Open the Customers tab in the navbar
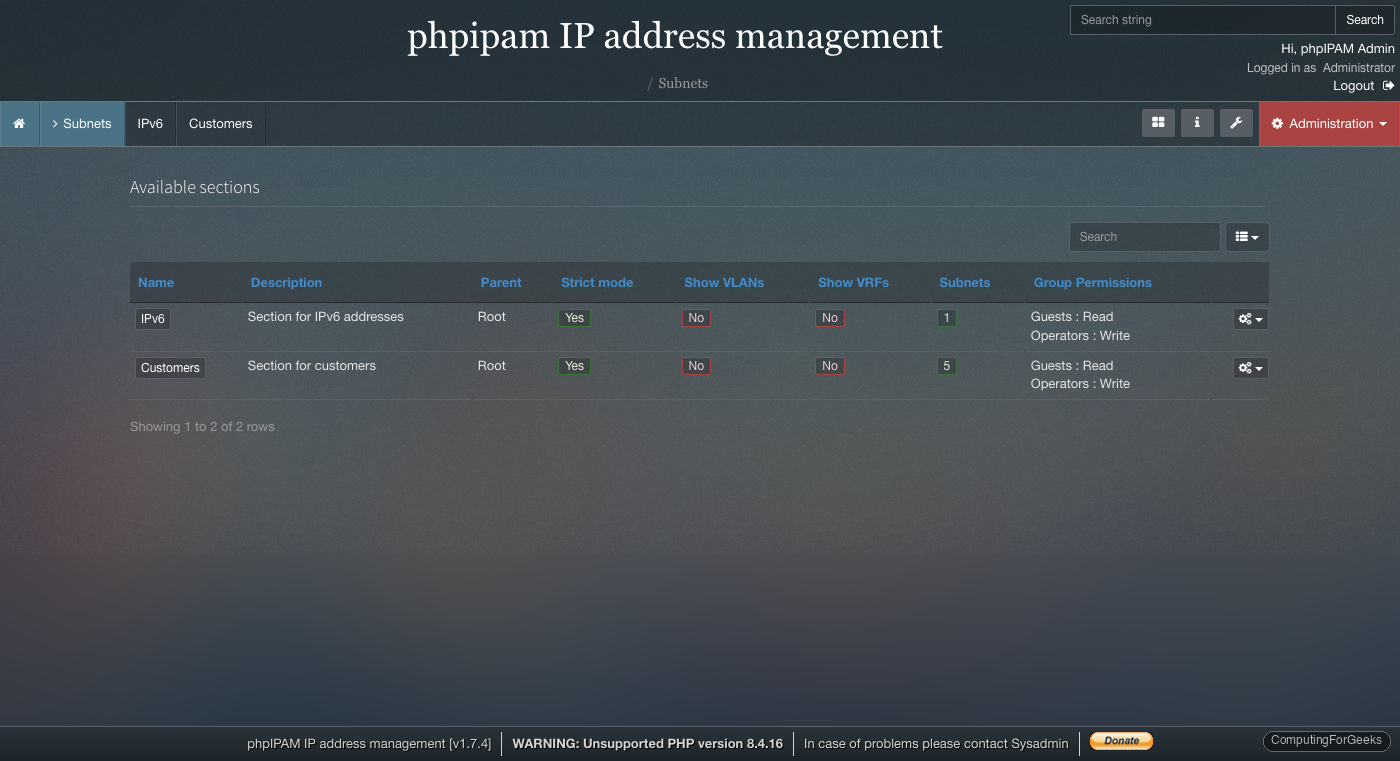Viewport: 1400px width, 761px height. (220, 123)
